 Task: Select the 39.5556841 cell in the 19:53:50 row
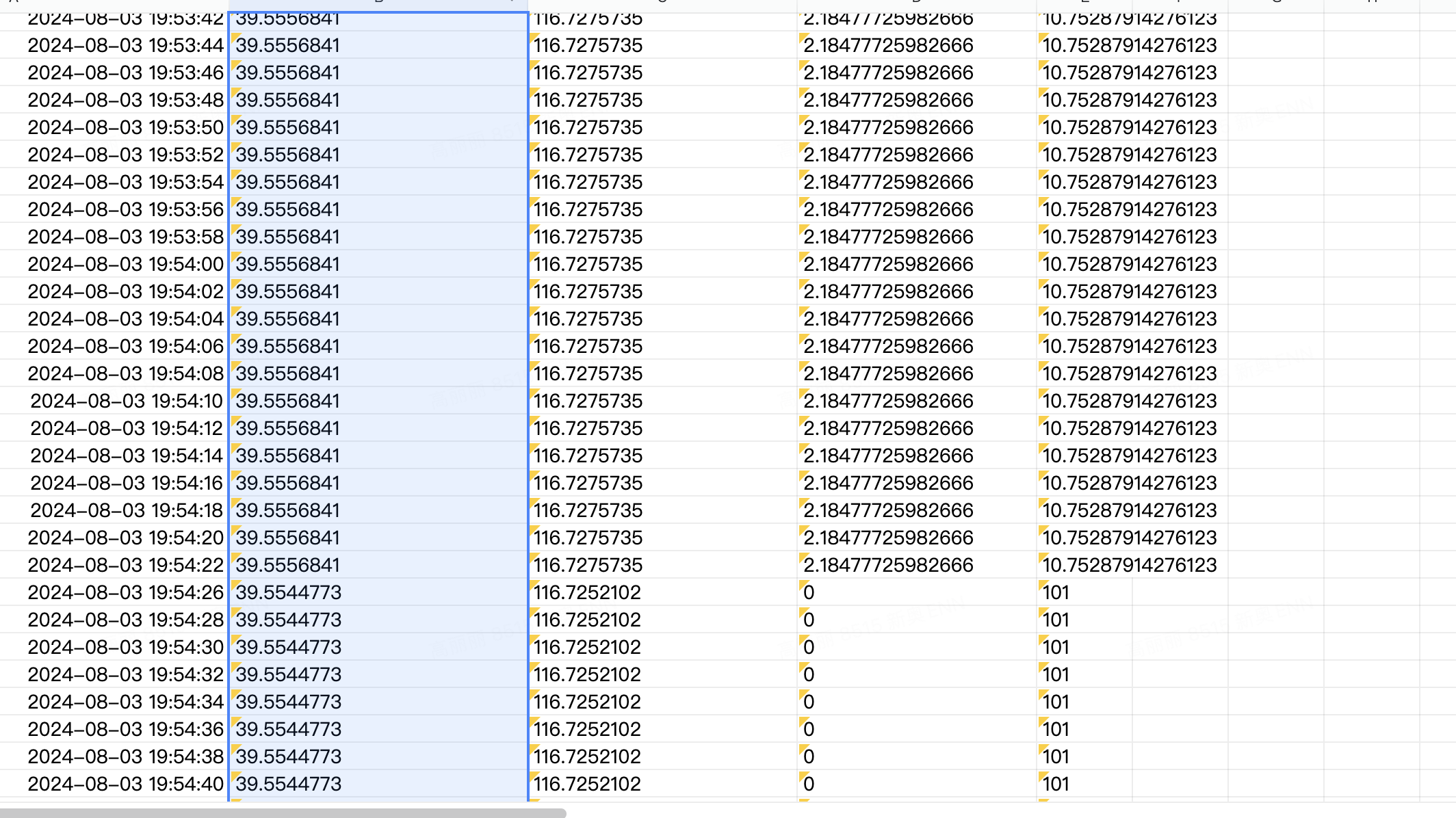pos(287,127)
